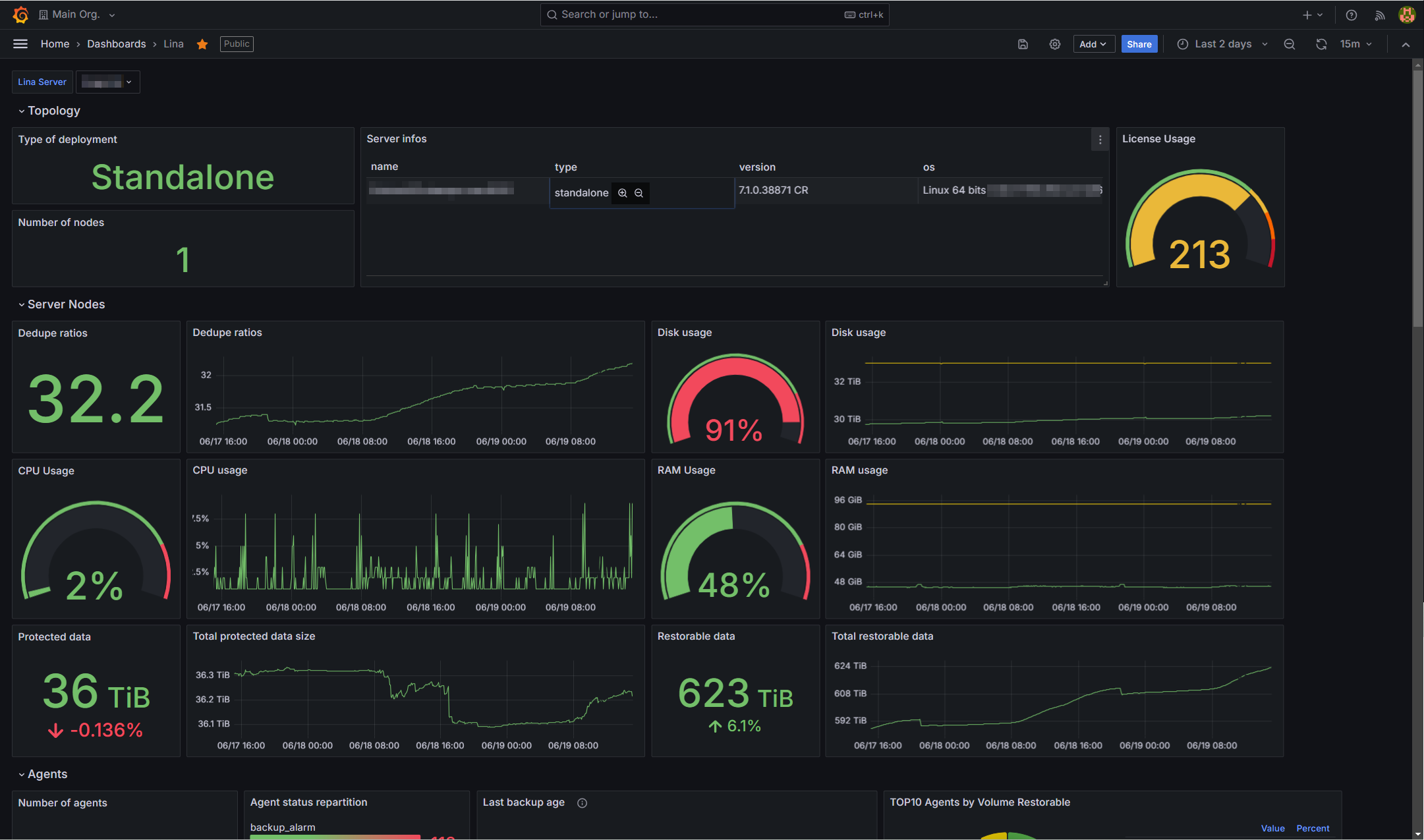1424x840 pixels.
Task: Open the hamburger navigation menu
Action: 20,44
